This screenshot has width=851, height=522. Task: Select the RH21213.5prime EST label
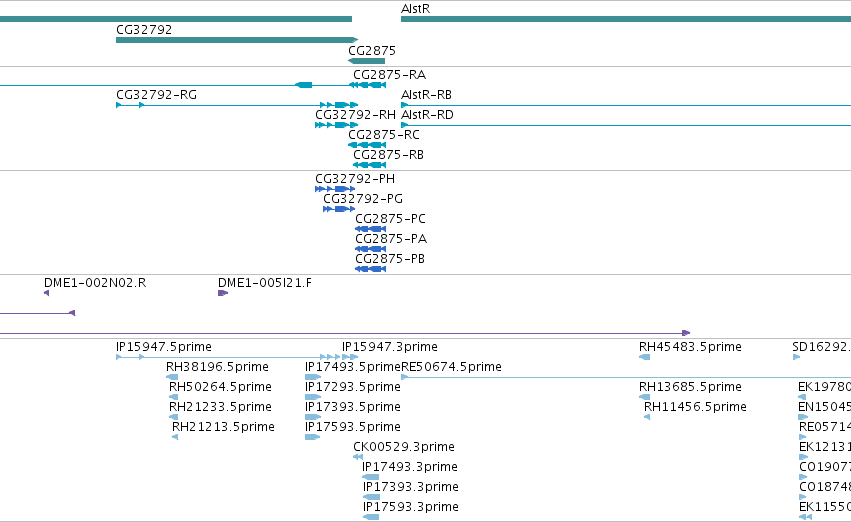click(x=223, y=428)
